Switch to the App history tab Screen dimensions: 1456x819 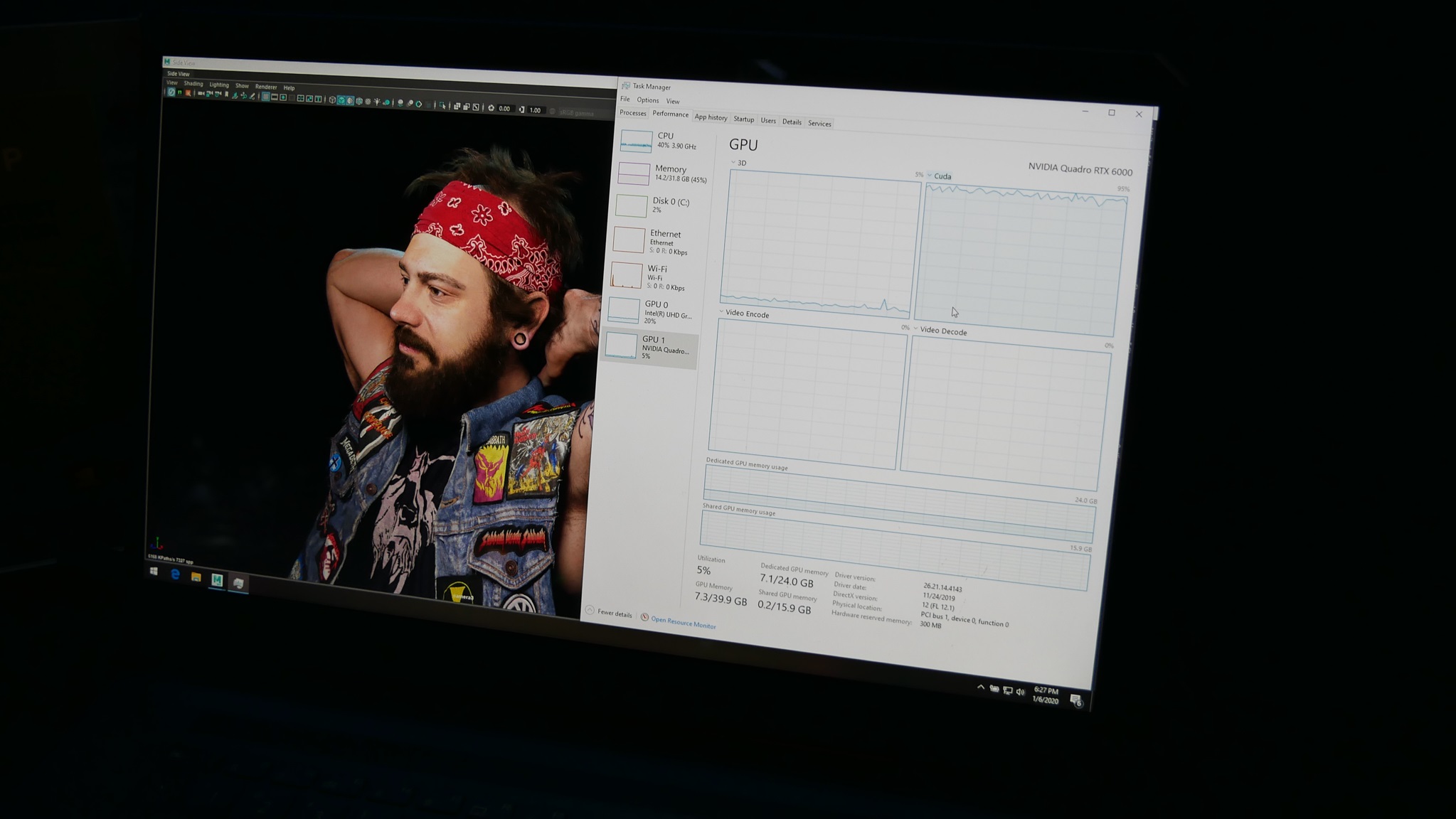pos(711,117)
